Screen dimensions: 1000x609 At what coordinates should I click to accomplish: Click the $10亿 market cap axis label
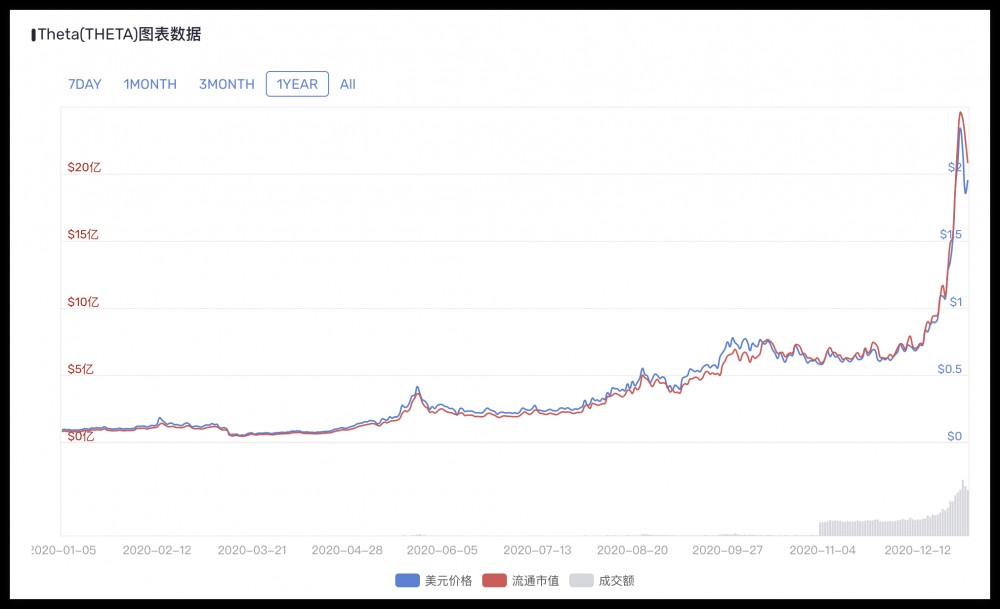click(x=84, y=302)
